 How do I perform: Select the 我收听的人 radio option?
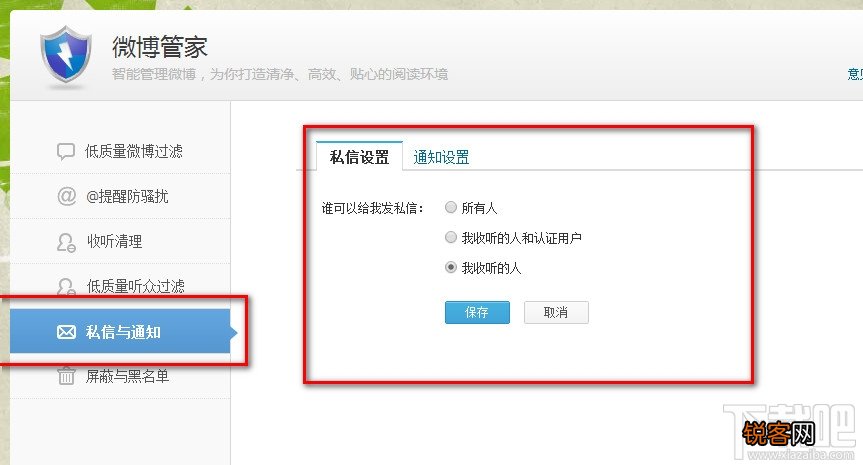(x=451, y=267)
